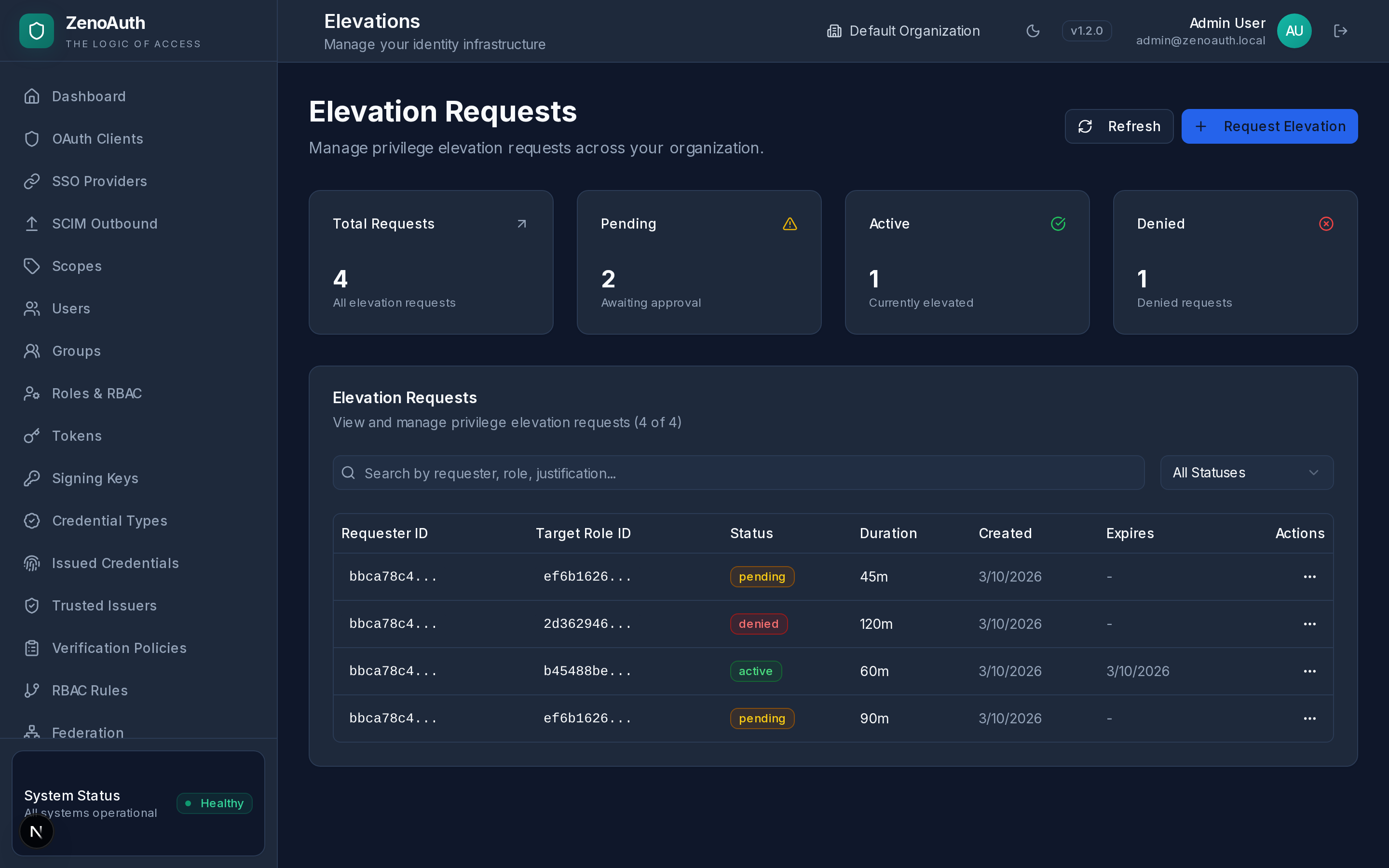1389x868 pixels.
Task: Open RBAC Rules from the navigation
Action: tap(90, 690)
